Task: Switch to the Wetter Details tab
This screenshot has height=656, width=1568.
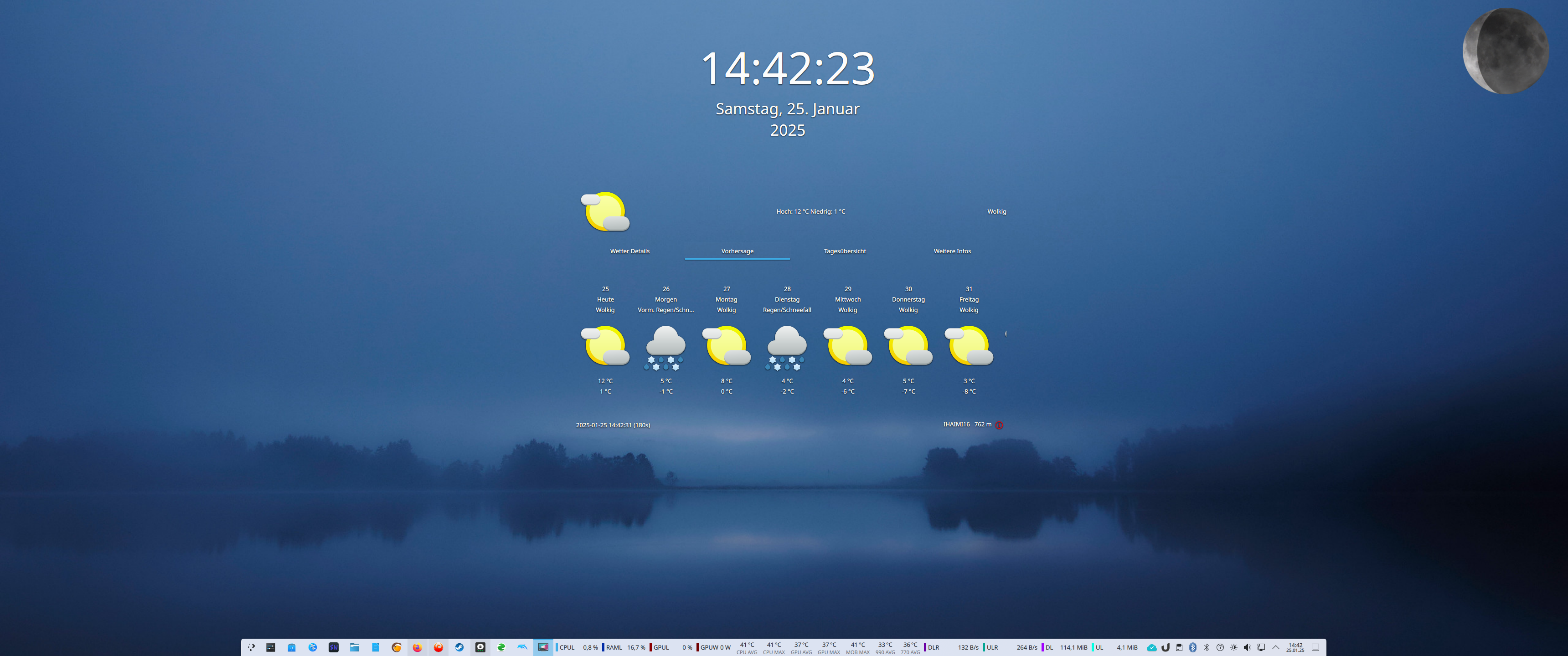Action: coord(629,251)
